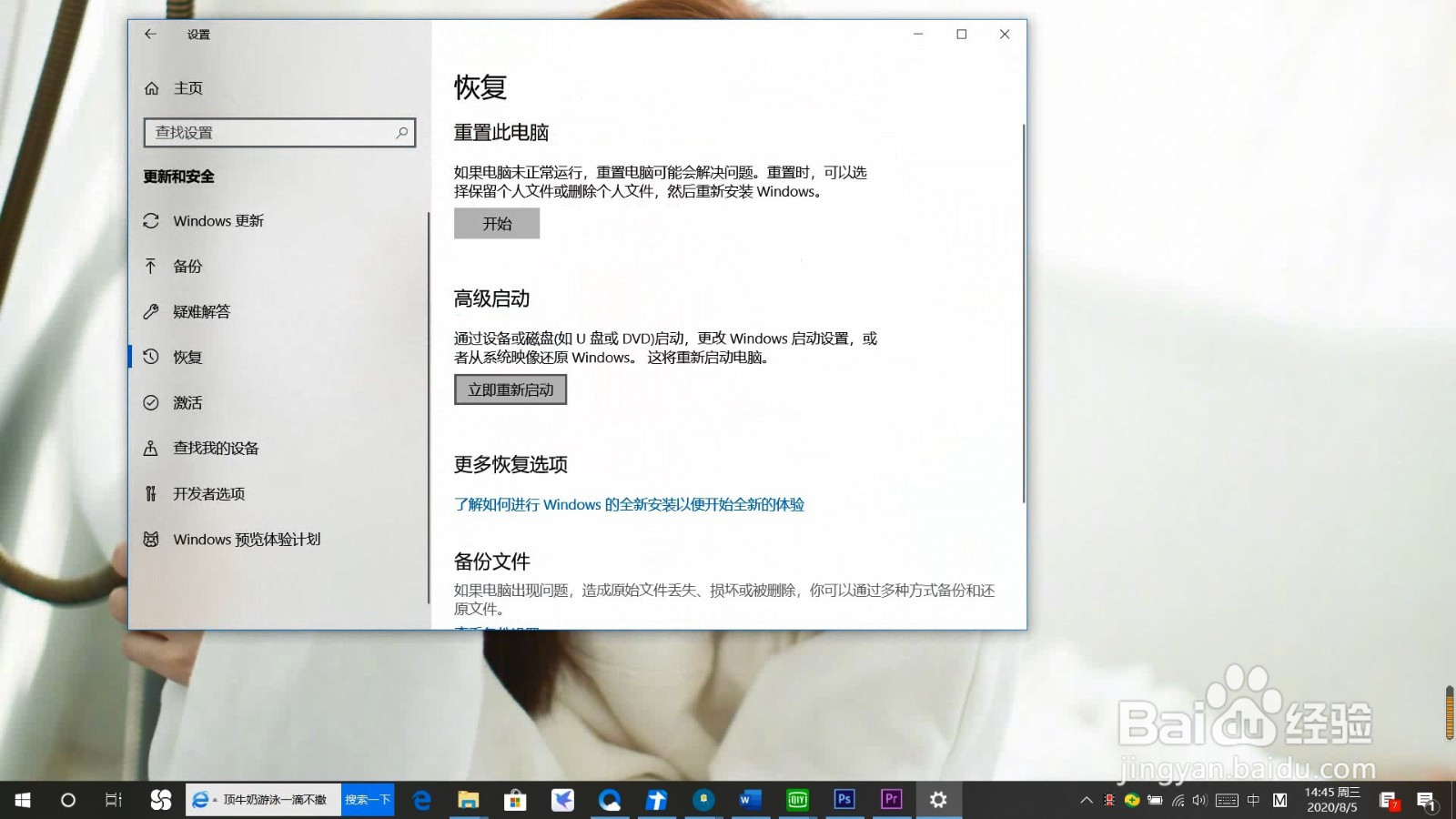Click the 查找设置 search box
Viewport: 1456px width, 819px height.
[x=279, y=133]
